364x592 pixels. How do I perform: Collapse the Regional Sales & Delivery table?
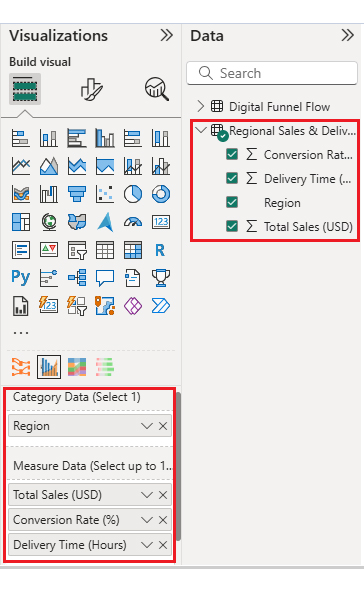201,130
